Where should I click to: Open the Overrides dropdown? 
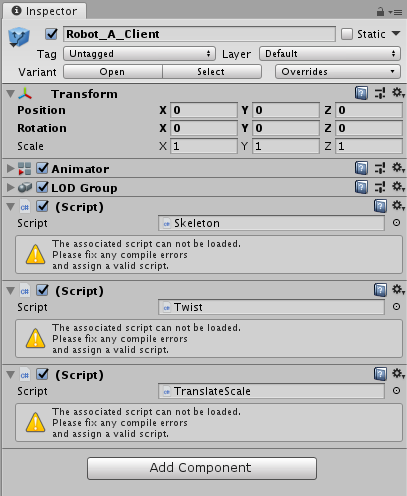coord(338,72)
